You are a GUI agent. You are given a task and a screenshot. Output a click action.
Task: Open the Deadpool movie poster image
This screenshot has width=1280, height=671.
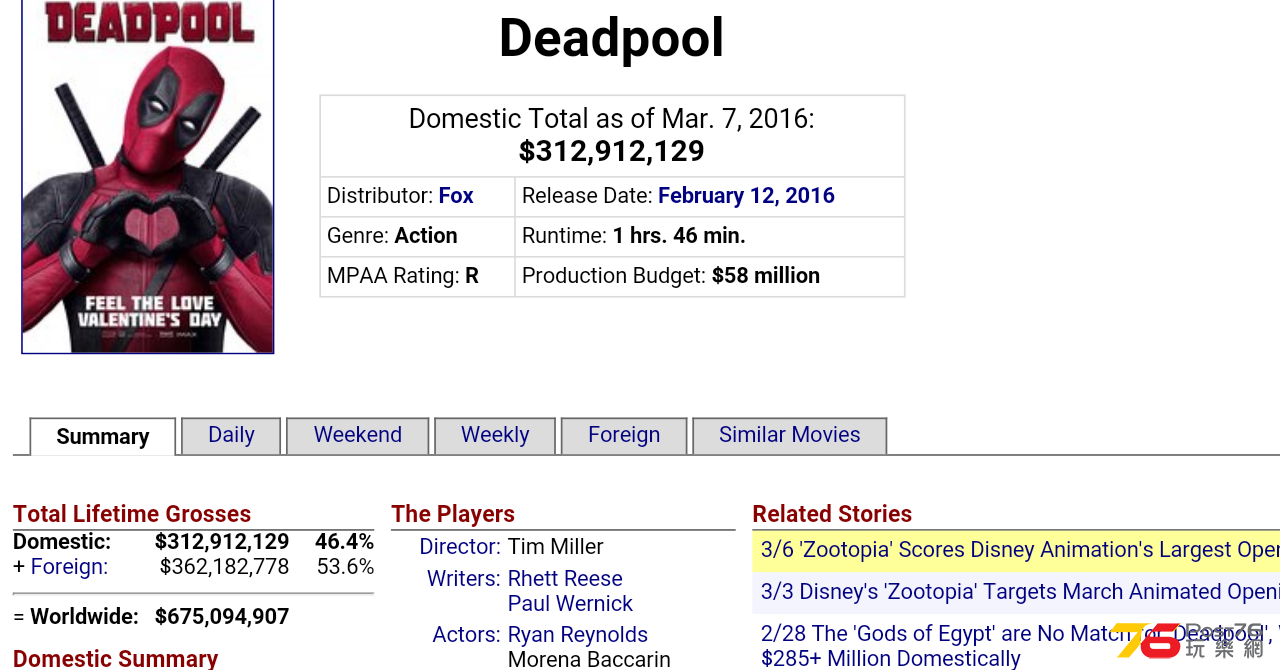(148, 176)
